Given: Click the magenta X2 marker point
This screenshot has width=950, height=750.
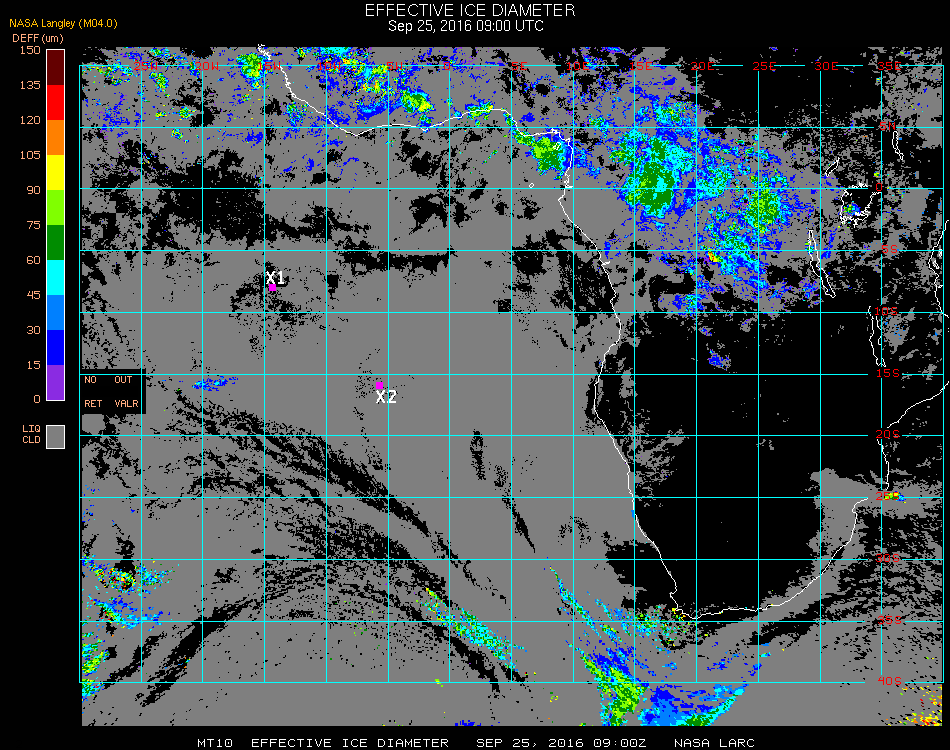Looking at the screenshot, I should (x=379, y=385).
